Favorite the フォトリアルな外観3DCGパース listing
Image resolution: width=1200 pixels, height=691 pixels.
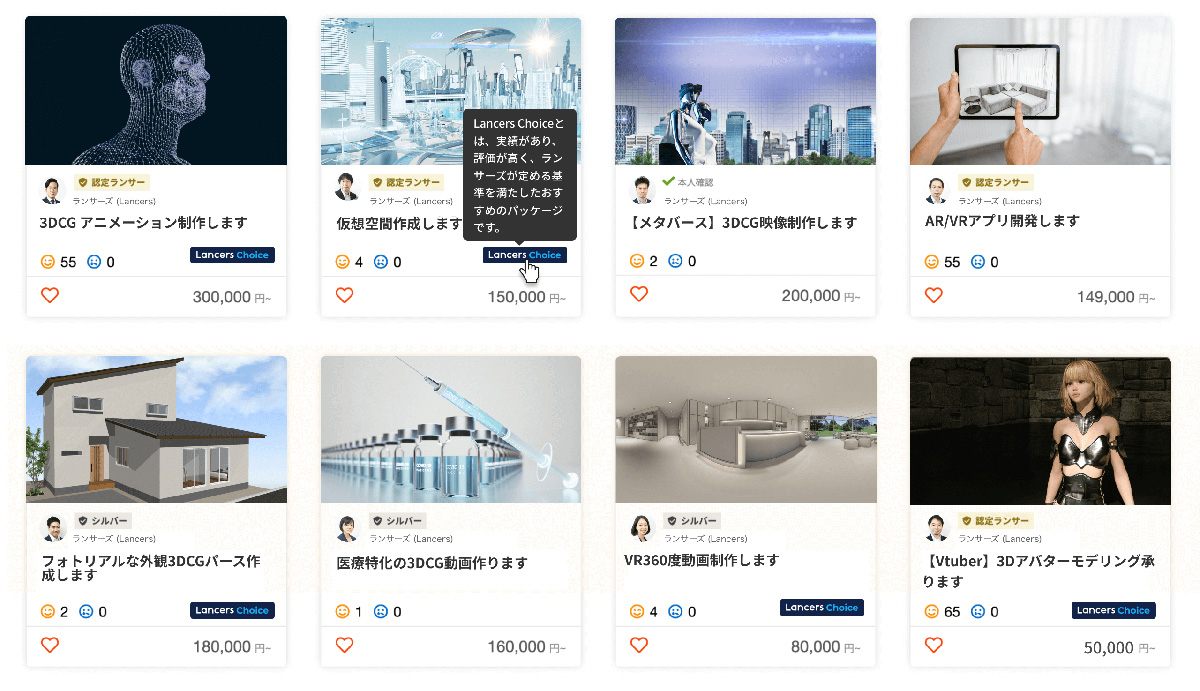(x=50, y=645)
